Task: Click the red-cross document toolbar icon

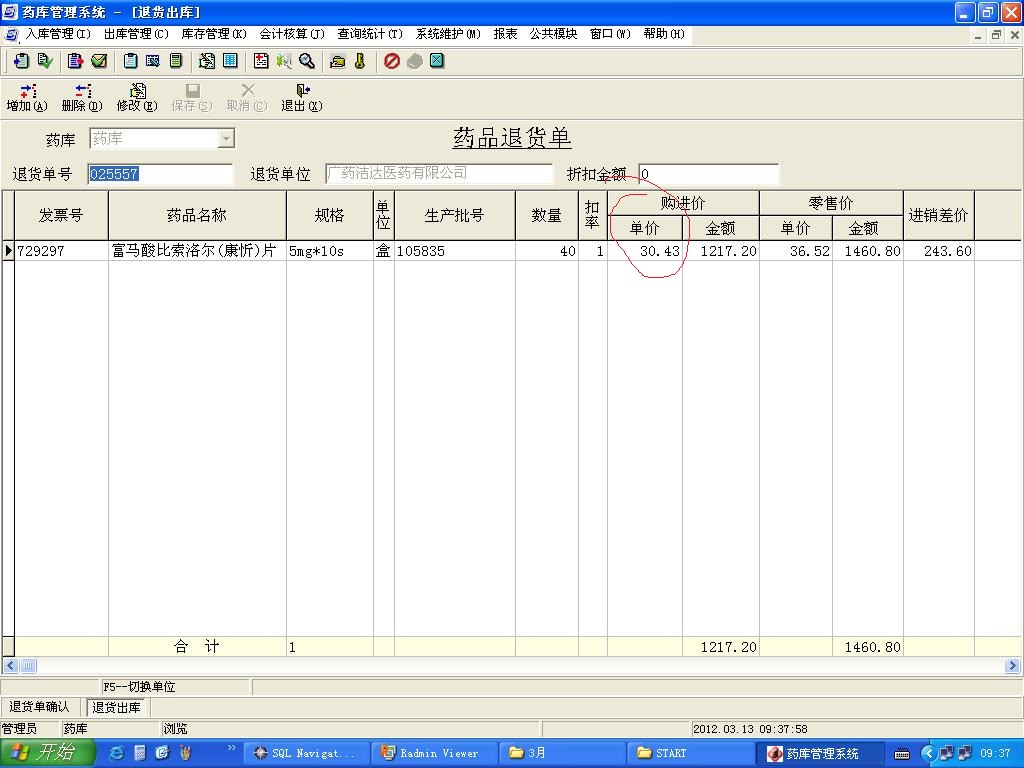Action: (261, 61)
